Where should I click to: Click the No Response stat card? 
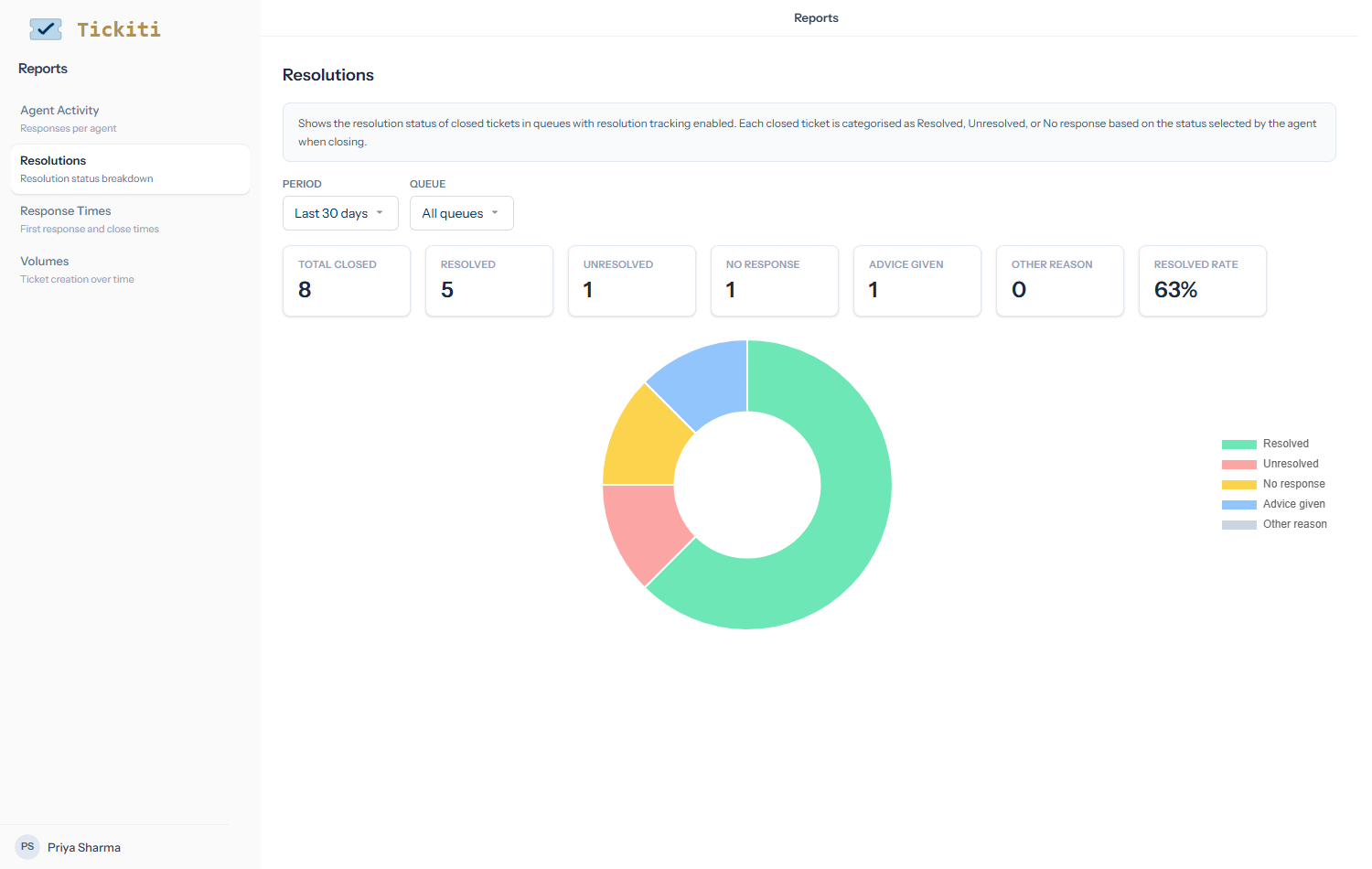pyautogui.click(x=775, y=281)
